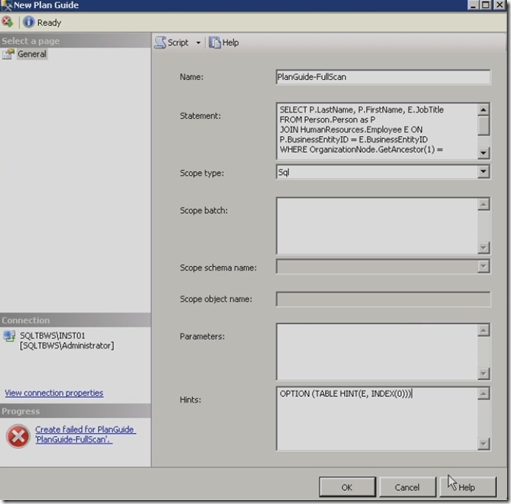Click the server connection icon
Image resolution: width=511 pixels, height=504 pixels.
[x=9, y=336]
